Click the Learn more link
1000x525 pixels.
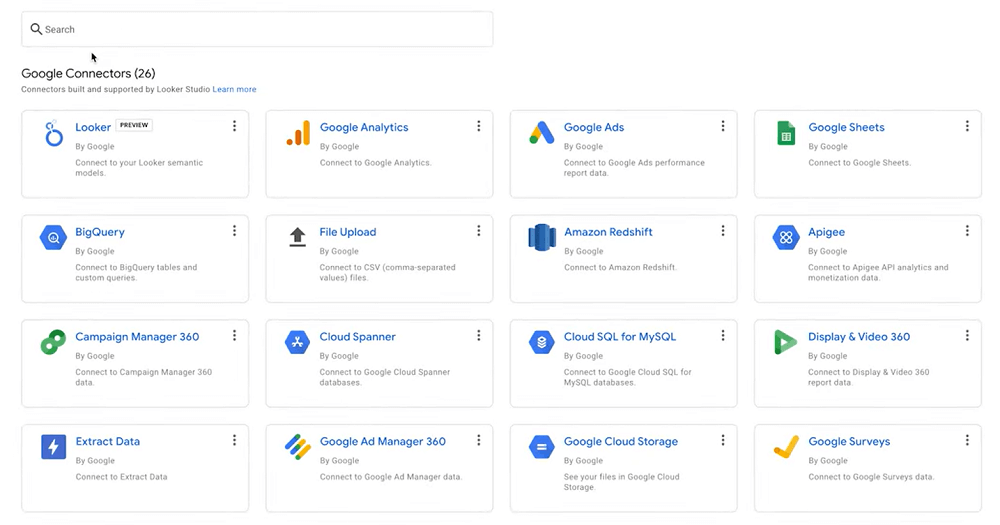click(234, 89)
